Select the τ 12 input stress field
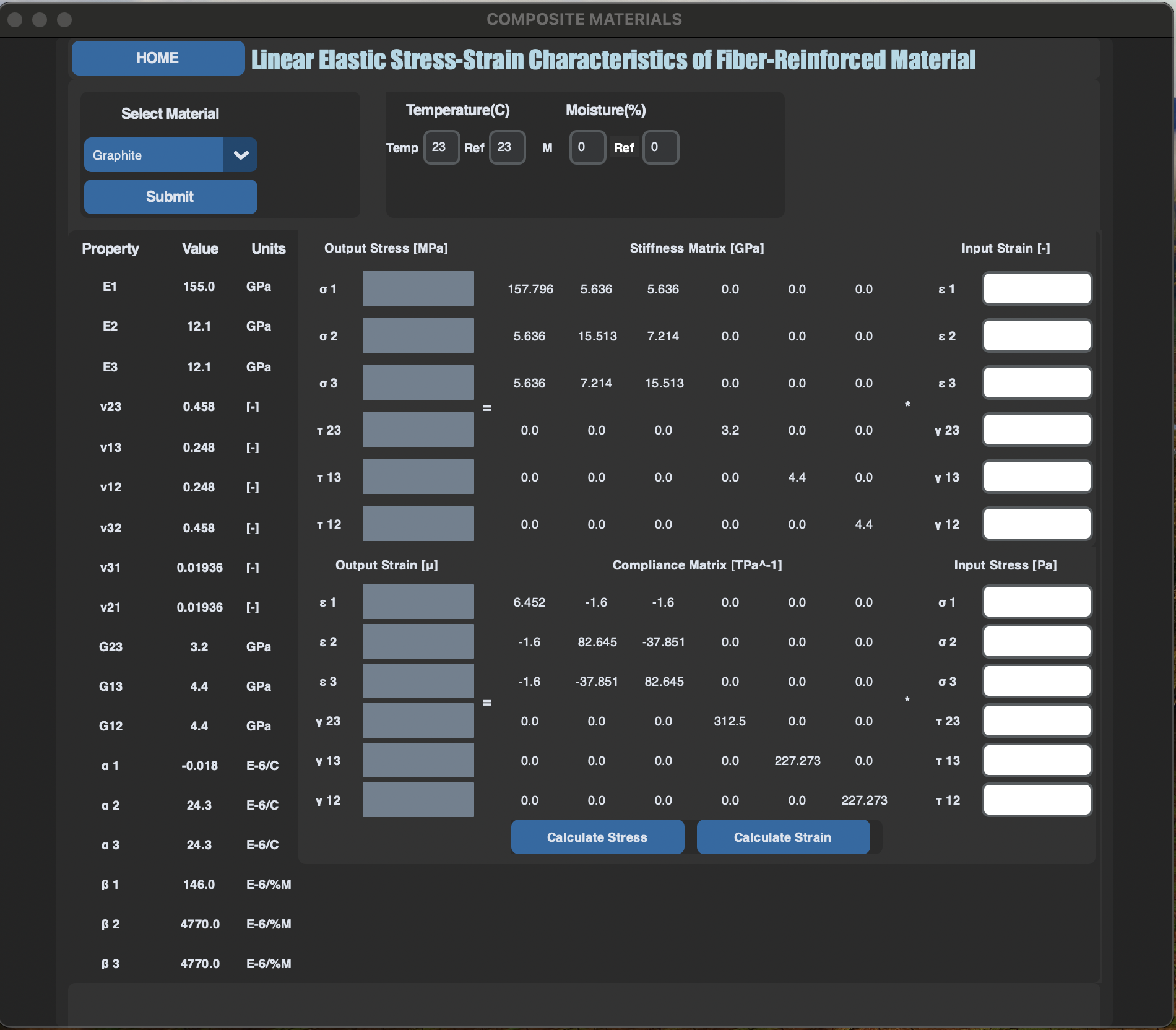The width and height of the screenshot is (1176, 1030). (x=1037, y=800)
